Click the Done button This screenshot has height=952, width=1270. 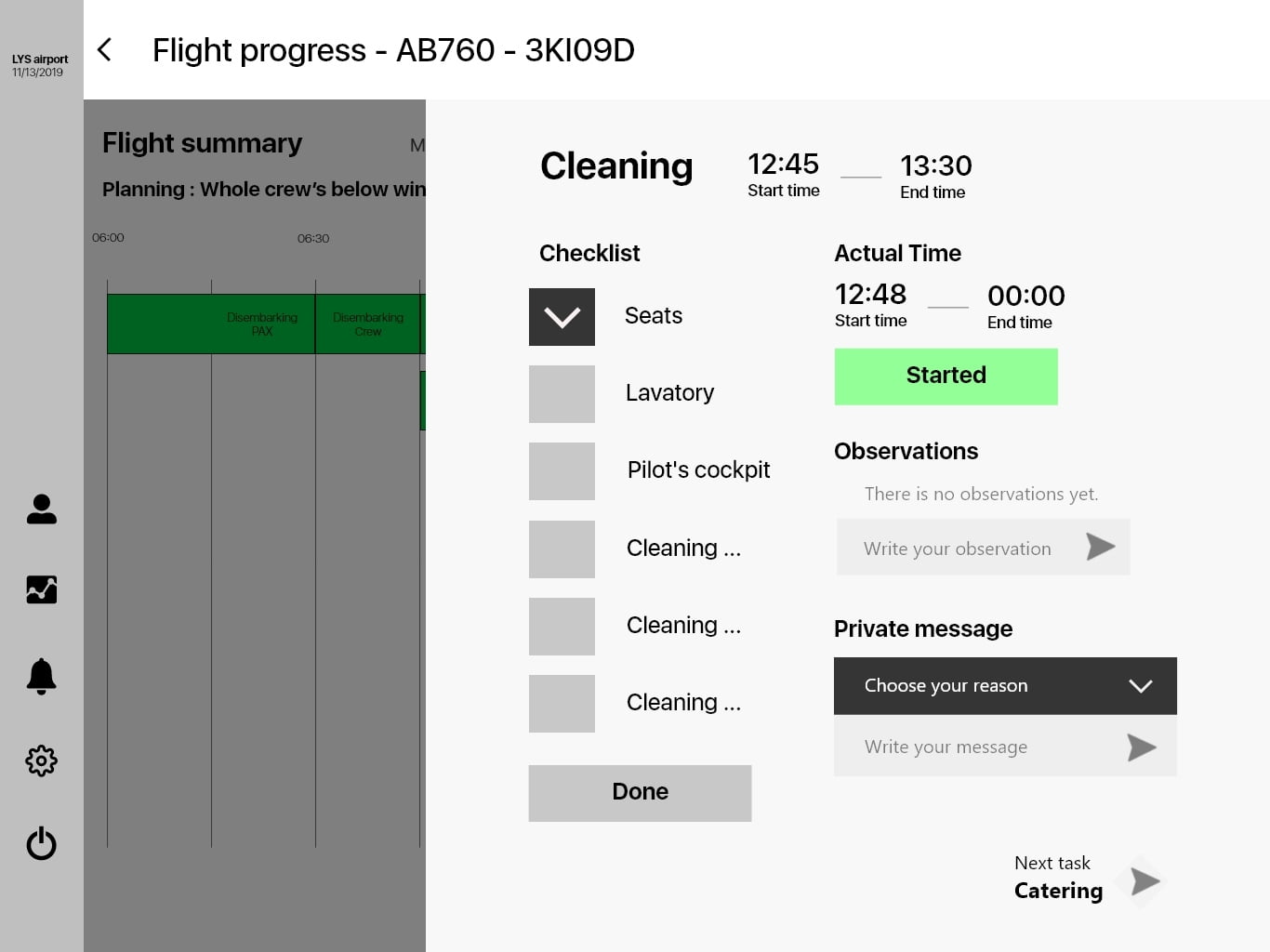pos(640,793)
